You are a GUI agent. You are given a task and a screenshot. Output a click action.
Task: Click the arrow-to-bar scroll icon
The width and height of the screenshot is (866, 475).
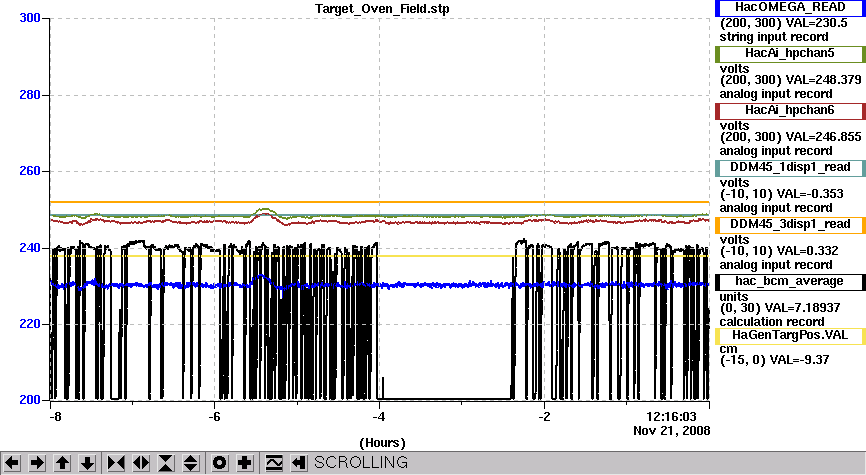(299, 463)
